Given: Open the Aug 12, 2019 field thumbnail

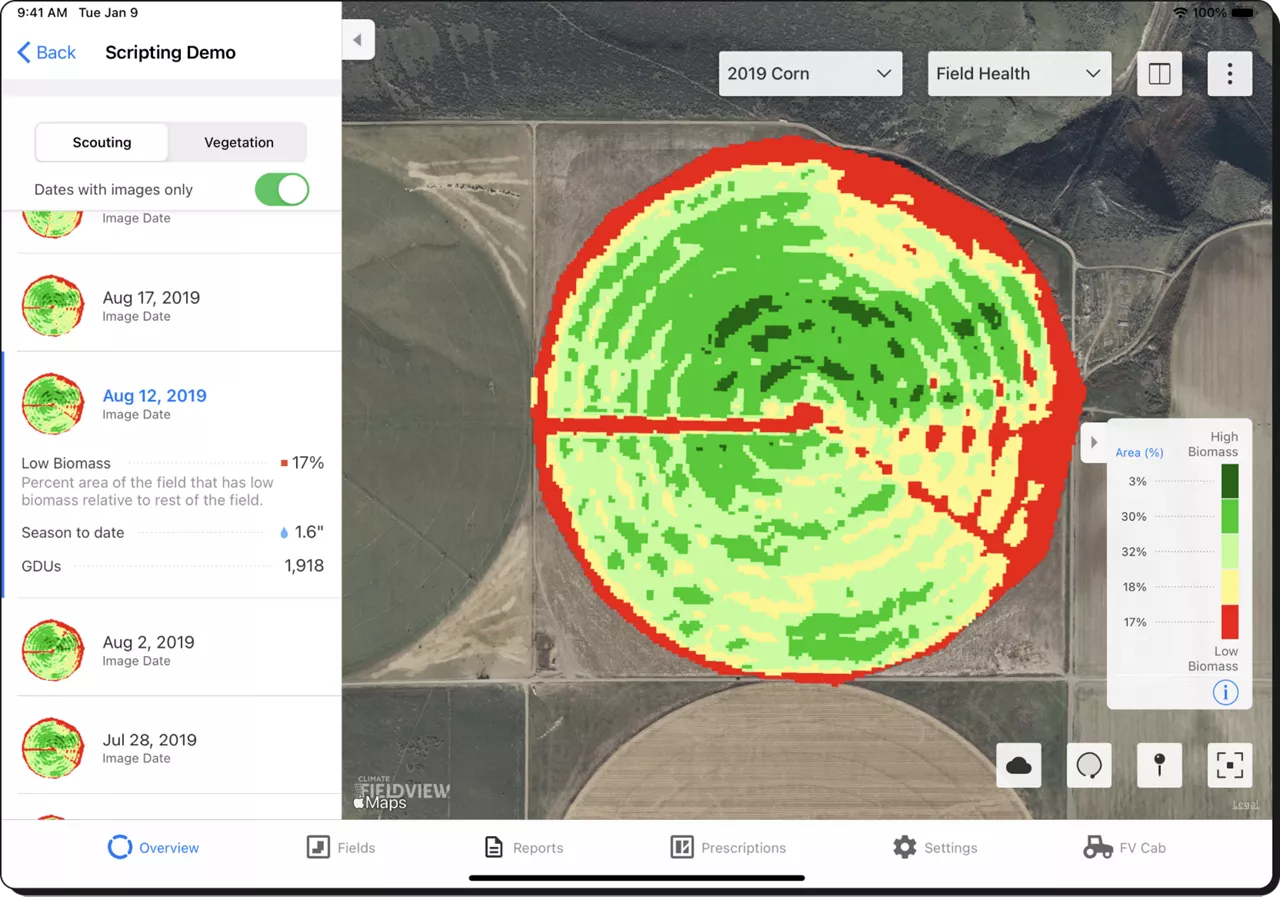Looking at the screenshot, I should (x=53, y=403).
